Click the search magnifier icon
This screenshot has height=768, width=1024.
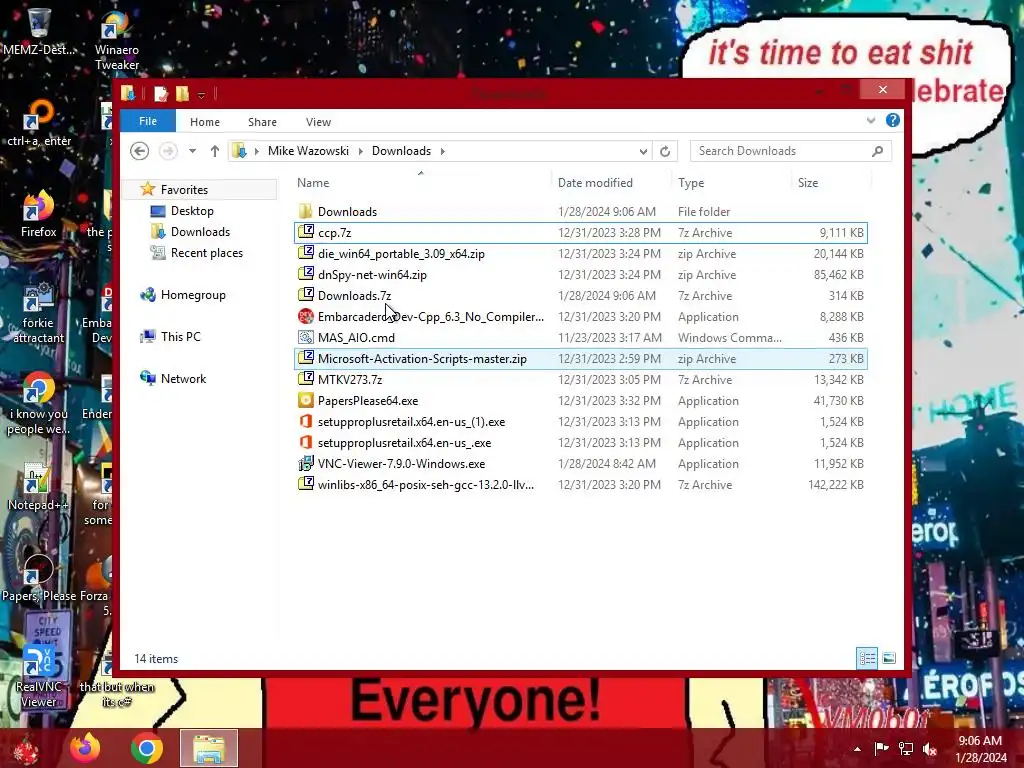coord(878,151)
